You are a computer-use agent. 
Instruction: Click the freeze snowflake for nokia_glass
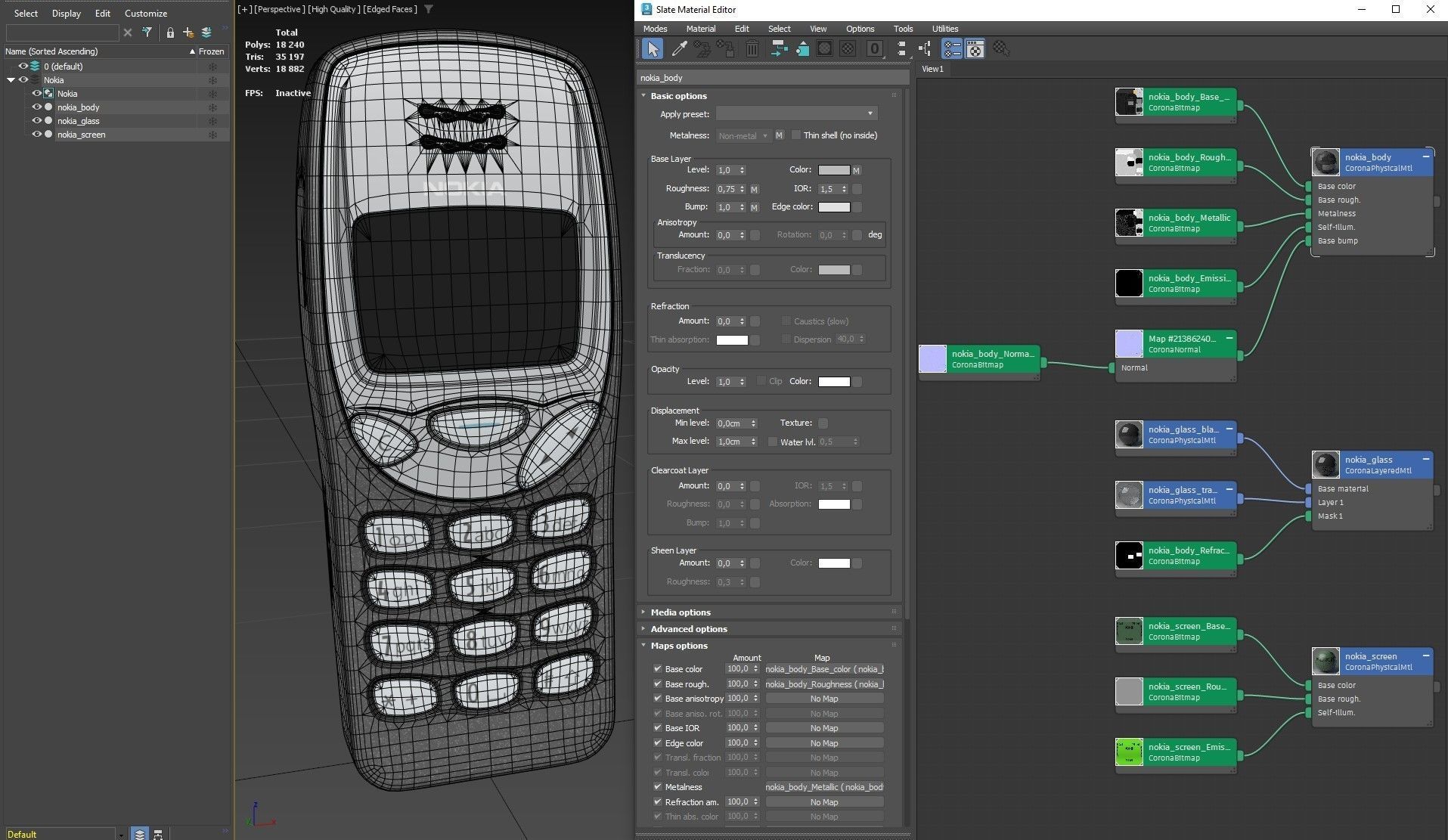(212, 121)
